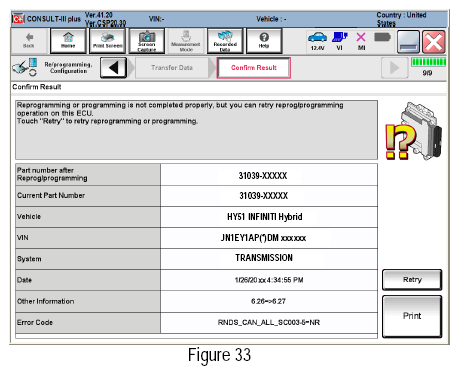This screenshot has height=375, width=459.
Task: Open Measurement Mode
Action: 186,41
